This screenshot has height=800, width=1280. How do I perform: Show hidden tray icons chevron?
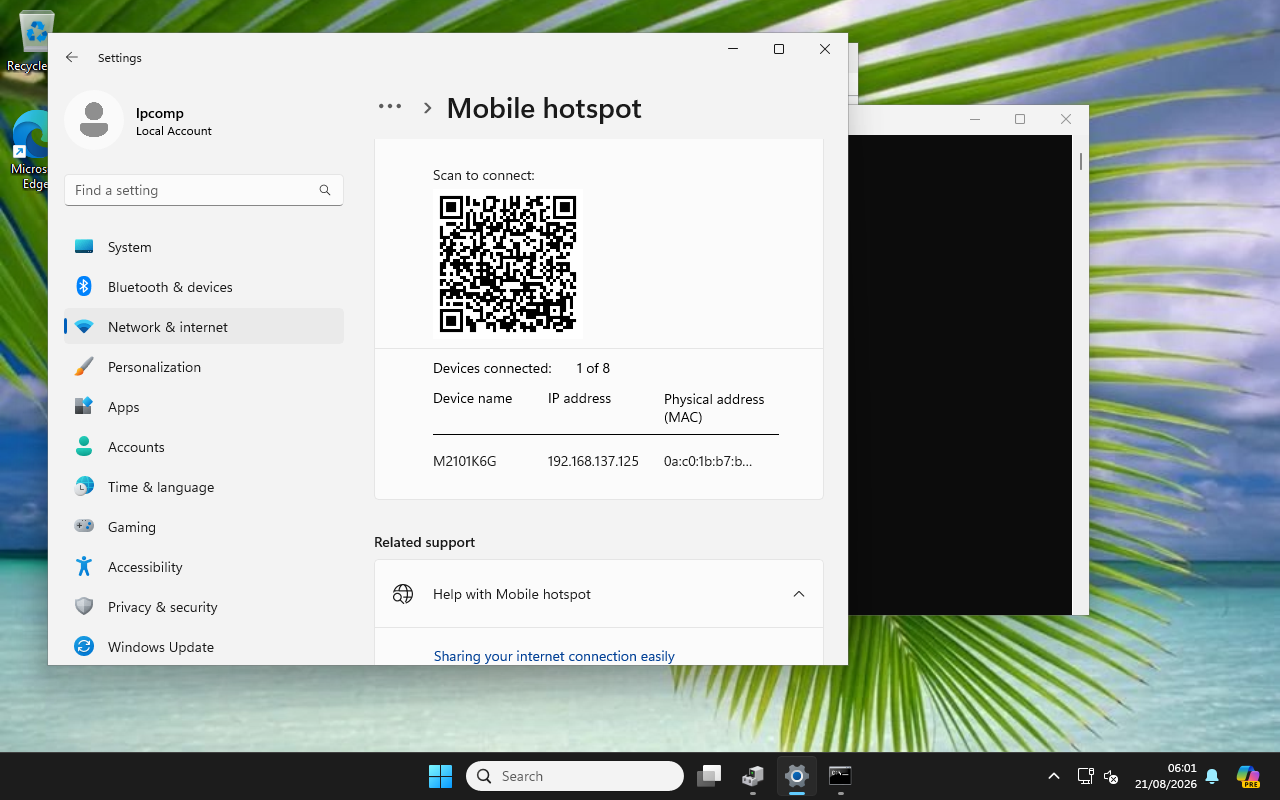point(1053,776)
